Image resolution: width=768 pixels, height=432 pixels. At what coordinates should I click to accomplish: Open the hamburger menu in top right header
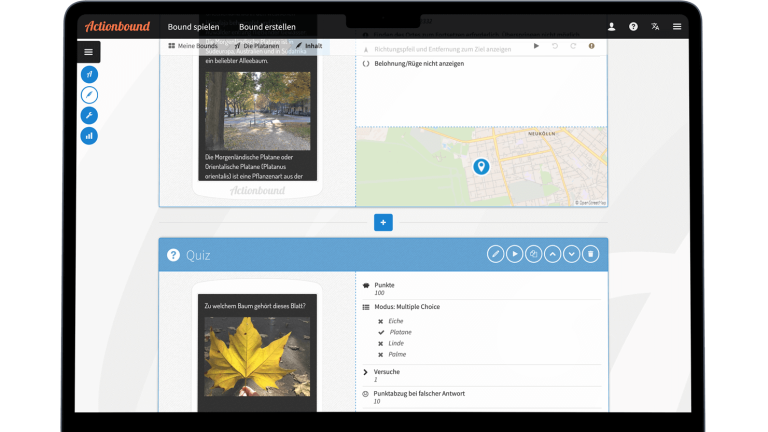point(677,27)
